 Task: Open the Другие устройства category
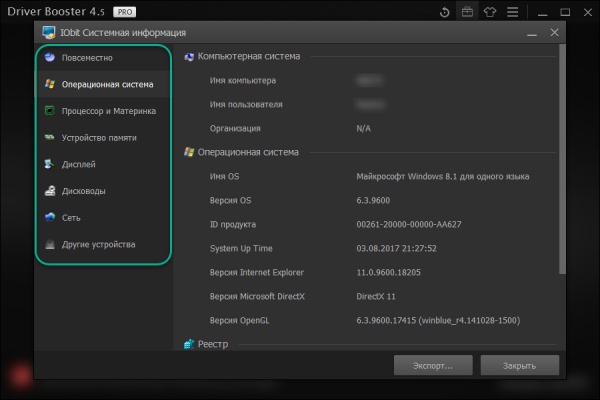click(104, 244)
